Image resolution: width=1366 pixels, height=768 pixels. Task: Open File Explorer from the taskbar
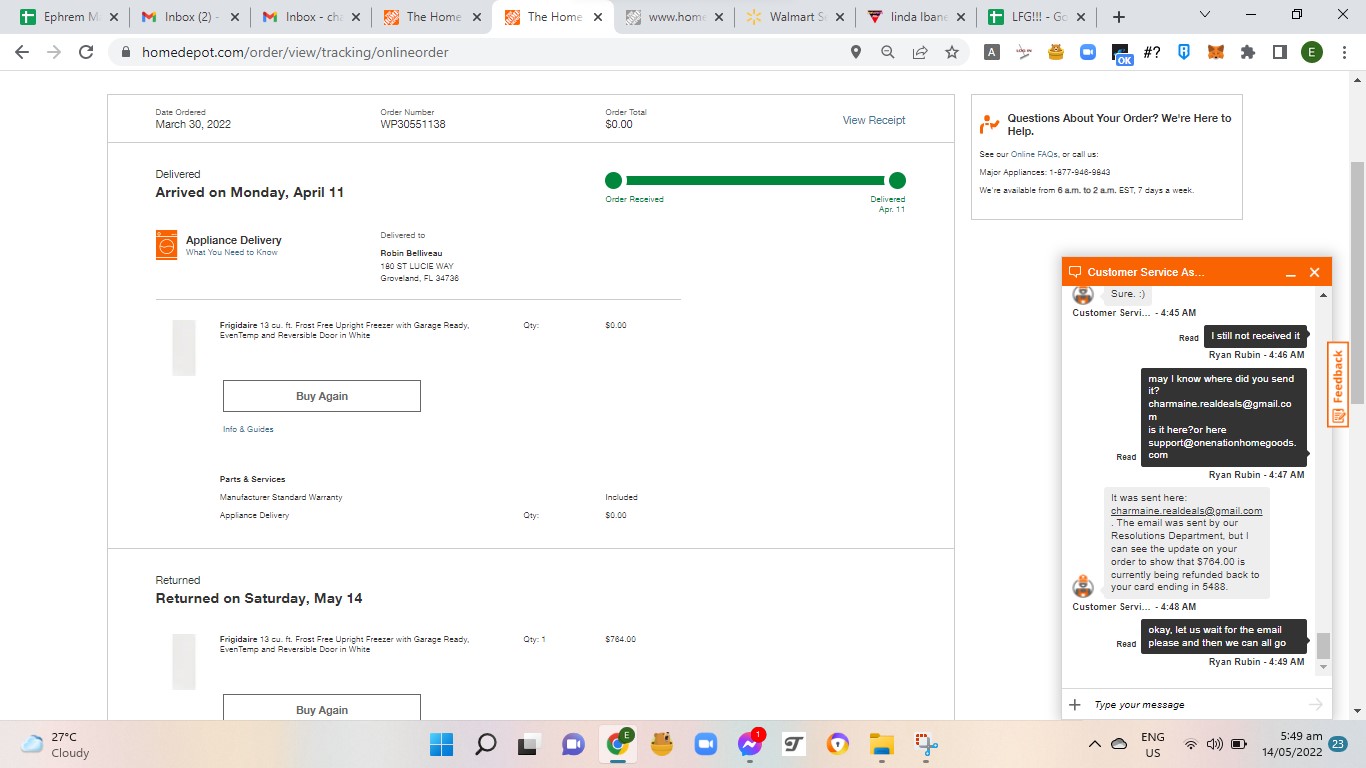(881, 744)
